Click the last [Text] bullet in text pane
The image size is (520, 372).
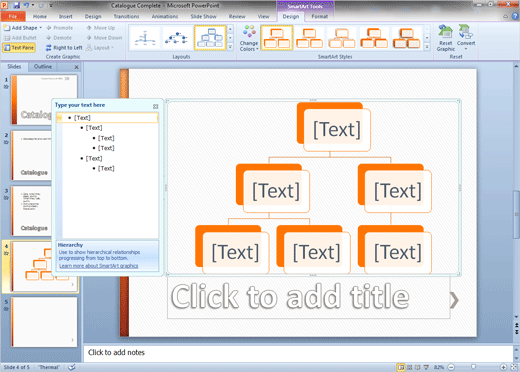106,168
